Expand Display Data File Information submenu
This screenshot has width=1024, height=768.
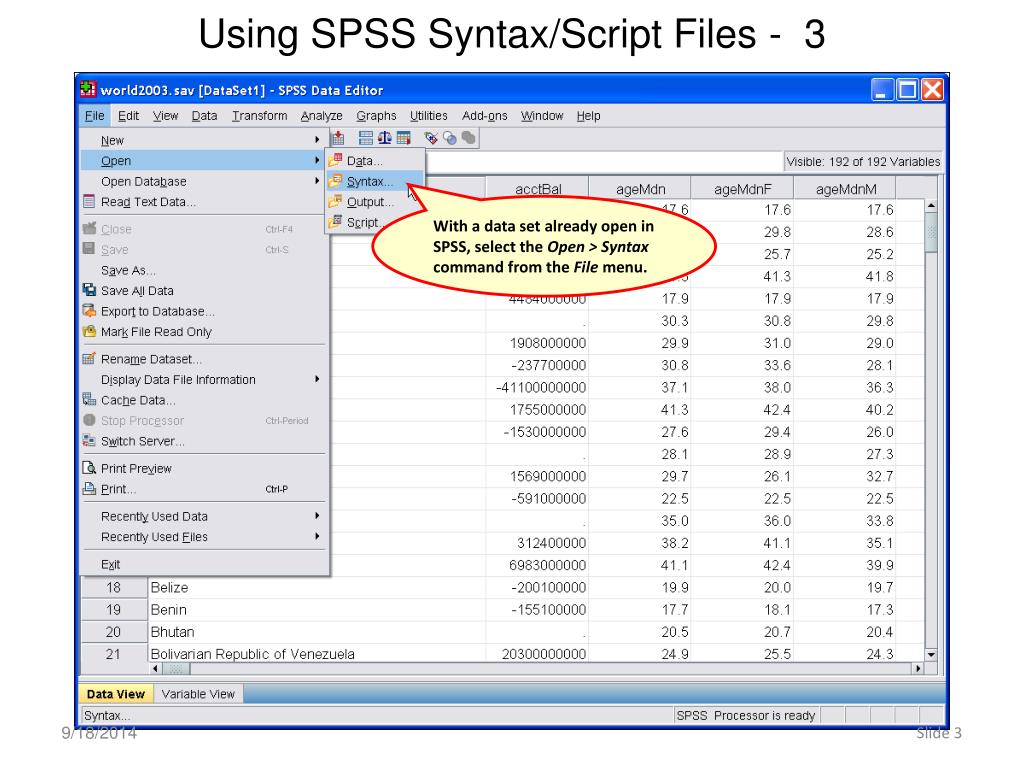click(x=204, y=379)
